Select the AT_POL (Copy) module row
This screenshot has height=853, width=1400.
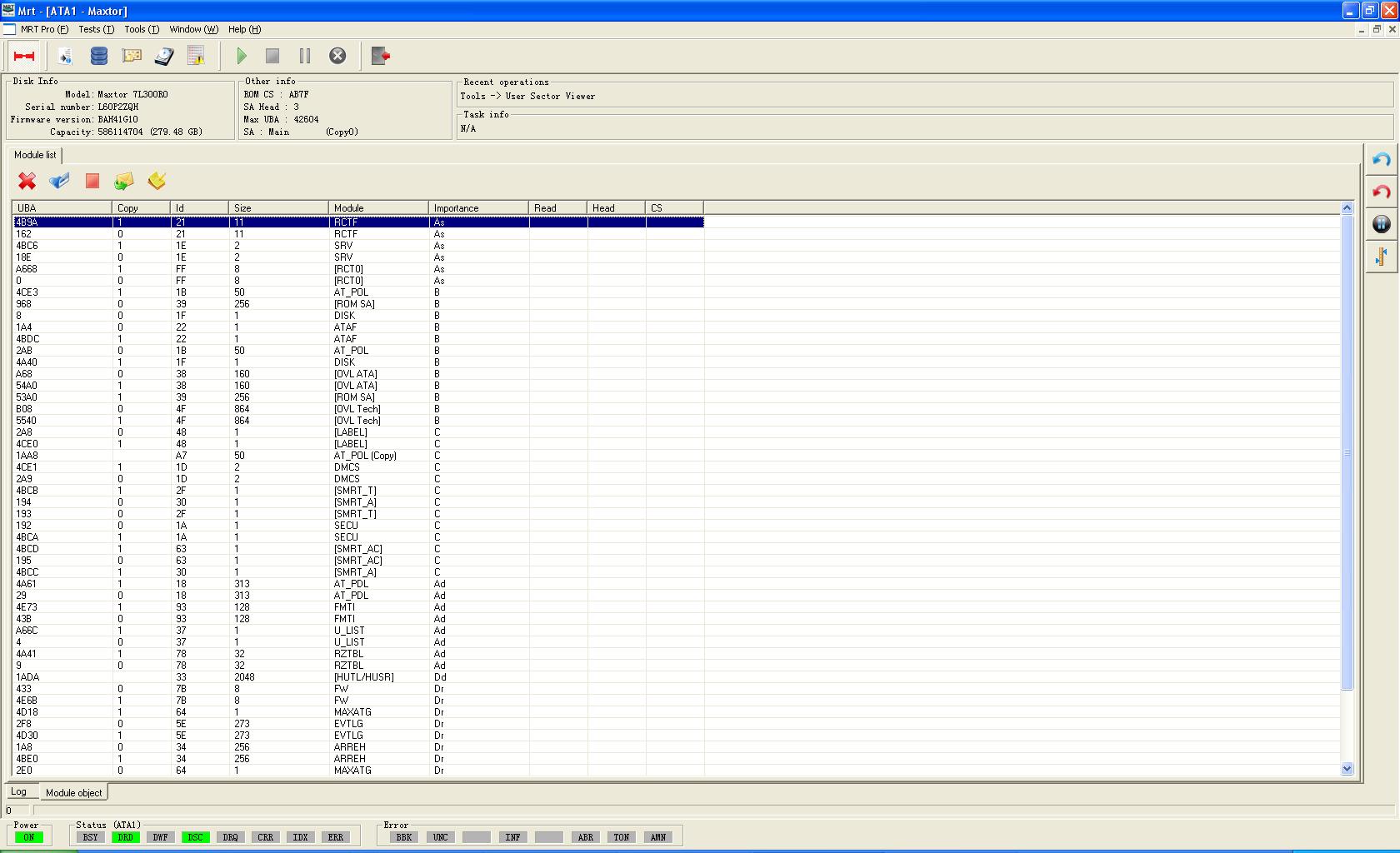(358, 456)
